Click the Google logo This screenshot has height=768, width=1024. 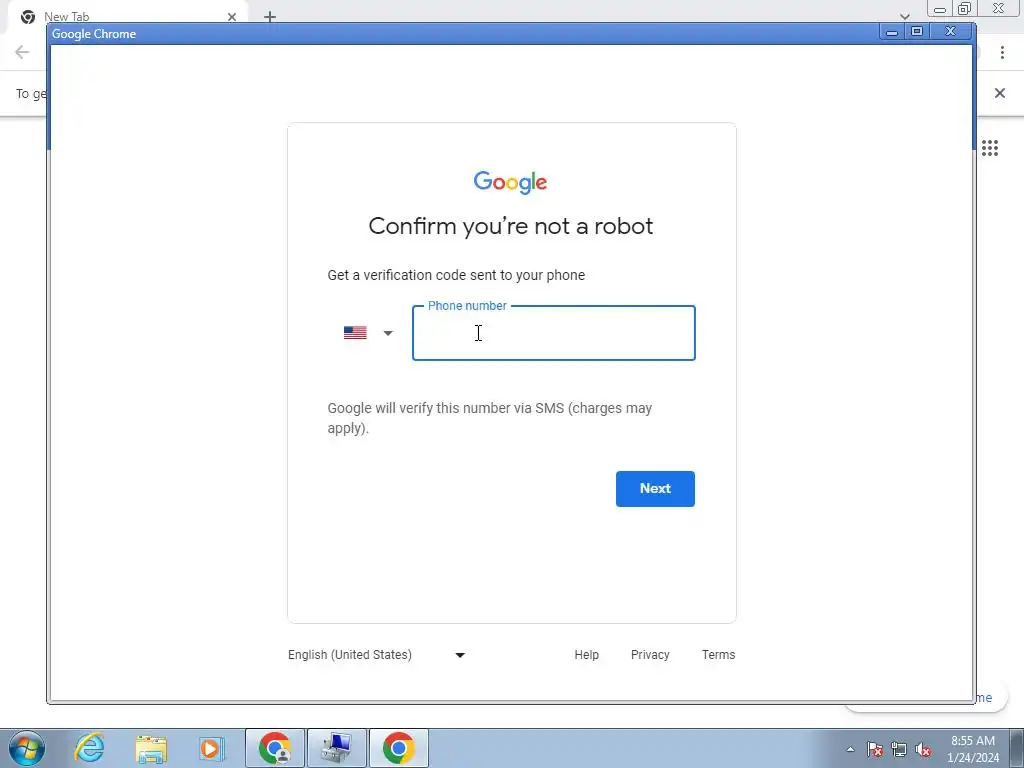point(511,182)
